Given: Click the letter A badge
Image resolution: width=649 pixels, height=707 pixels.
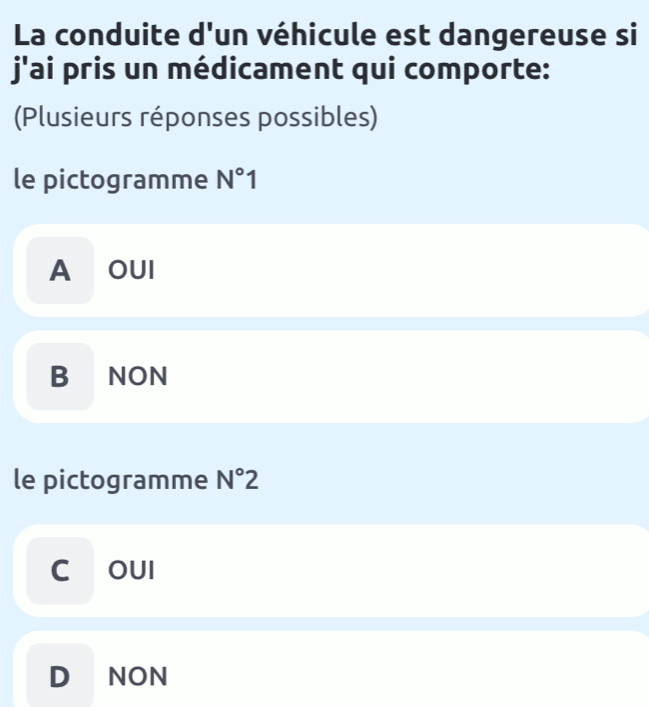Looking at the screenshot, I should coord(60,270).
